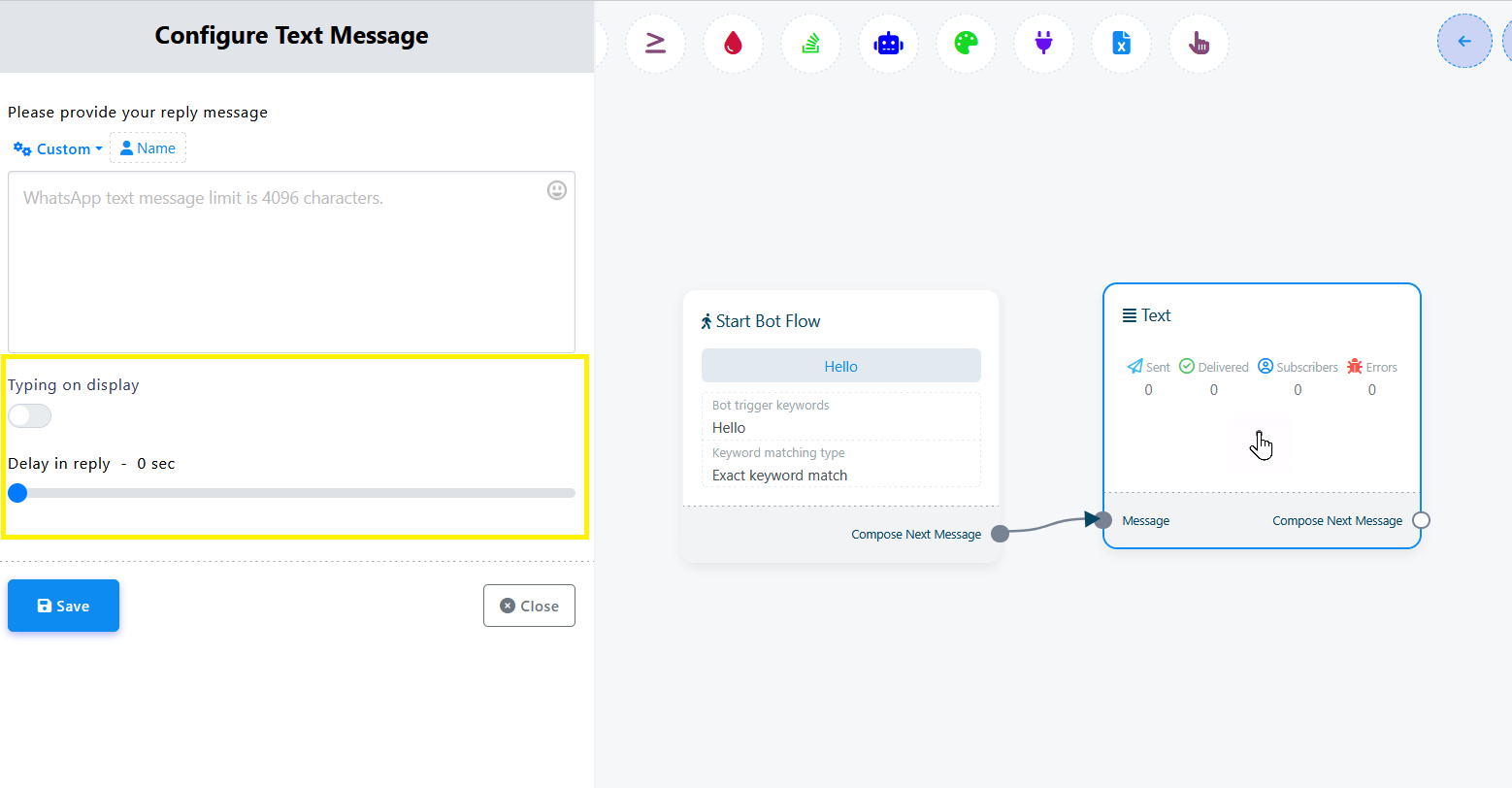The height and width of the screenshot is (788, 1512).
Task: Click the green palette icon
Action: click(x=966, y=44)
